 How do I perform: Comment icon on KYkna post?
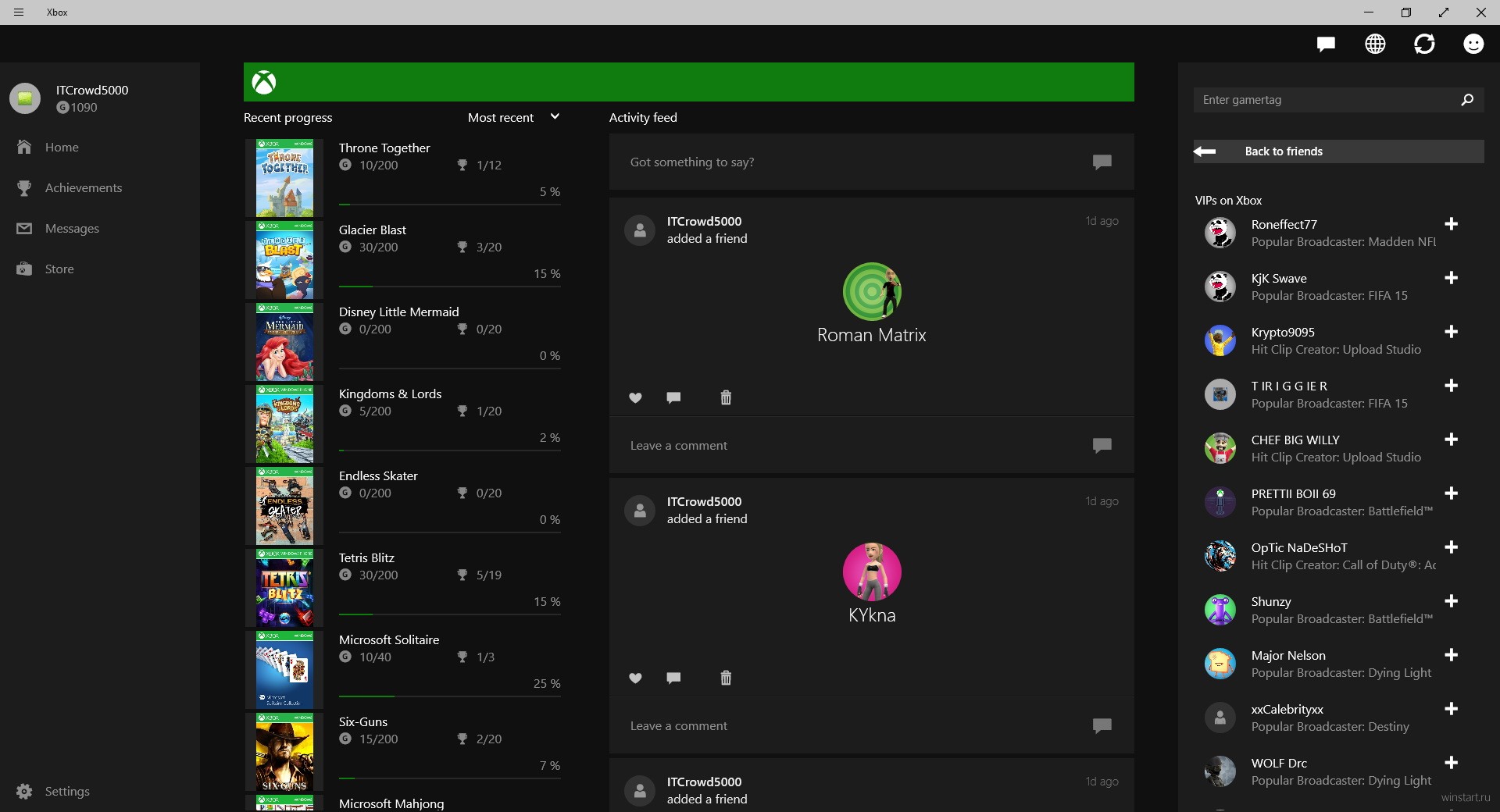coord(673,678)
